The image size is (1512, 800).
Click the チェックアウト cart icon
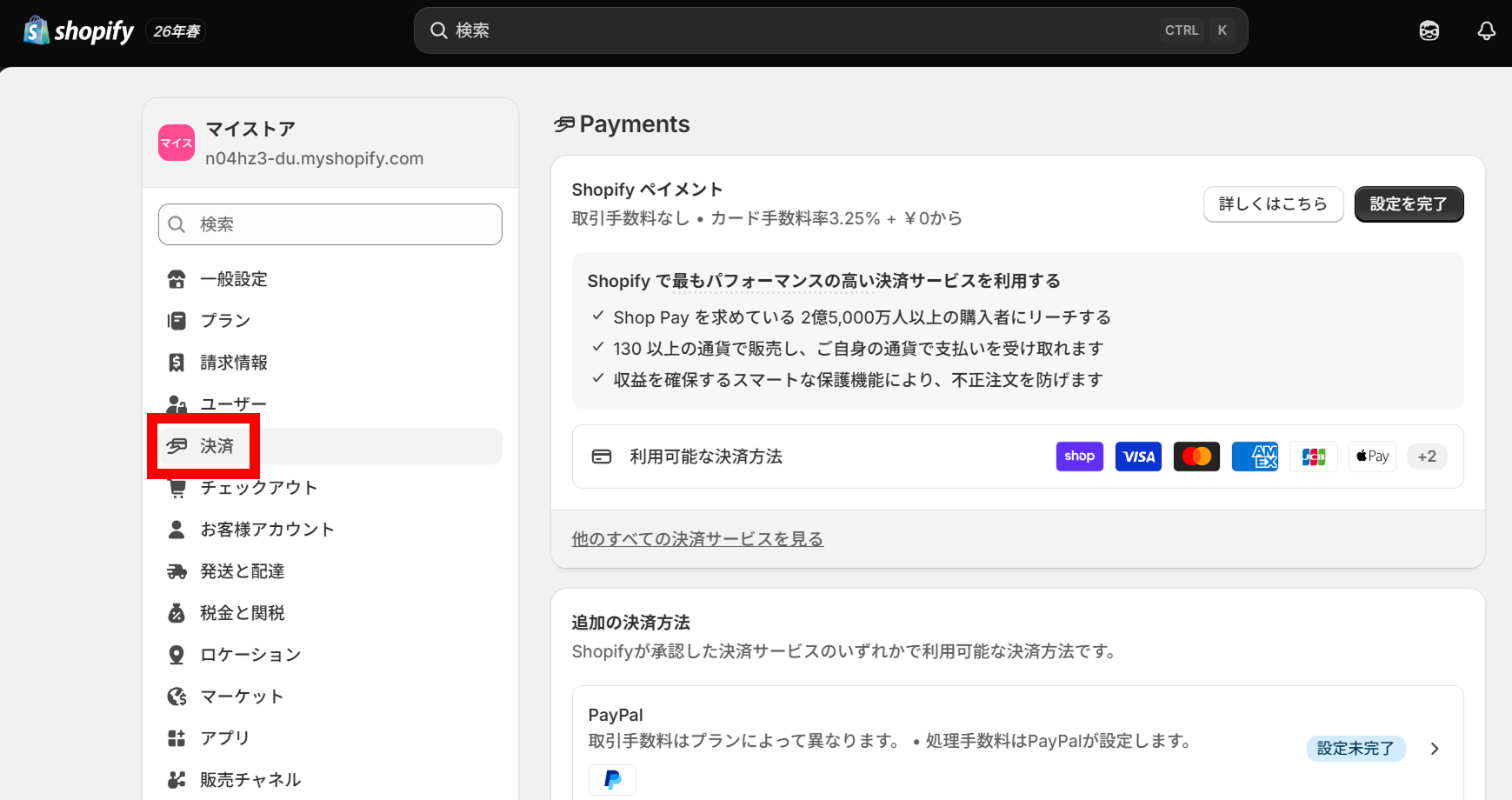coord(177,488)
